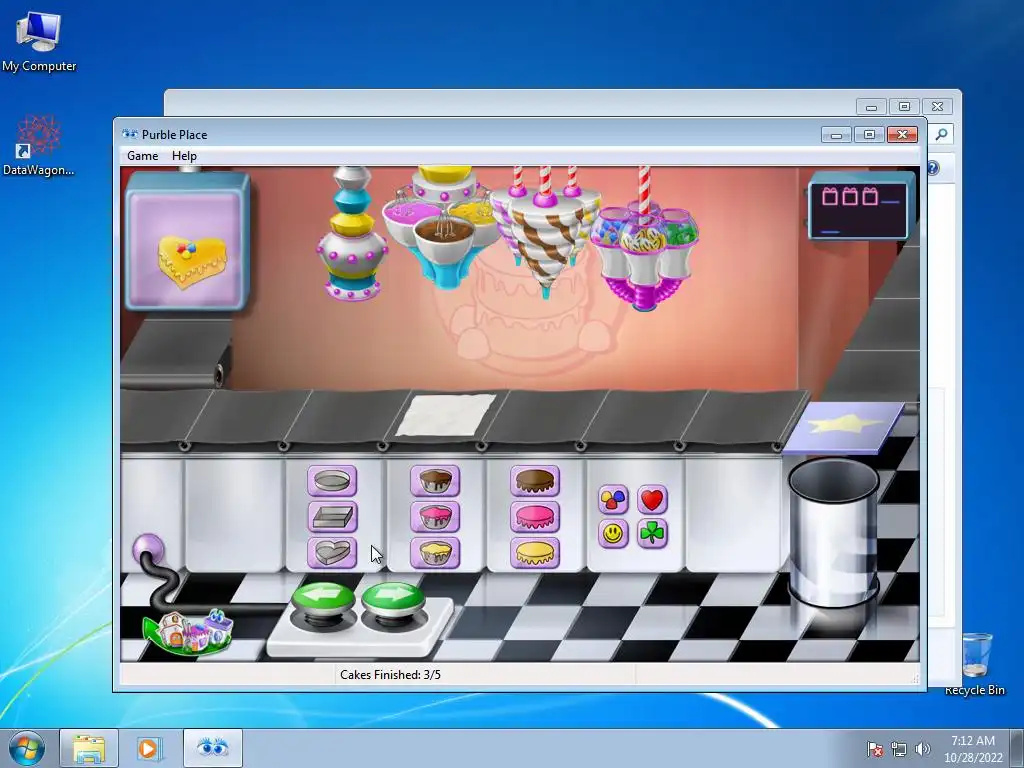Open the Windows Start menu

coord(27,748)
